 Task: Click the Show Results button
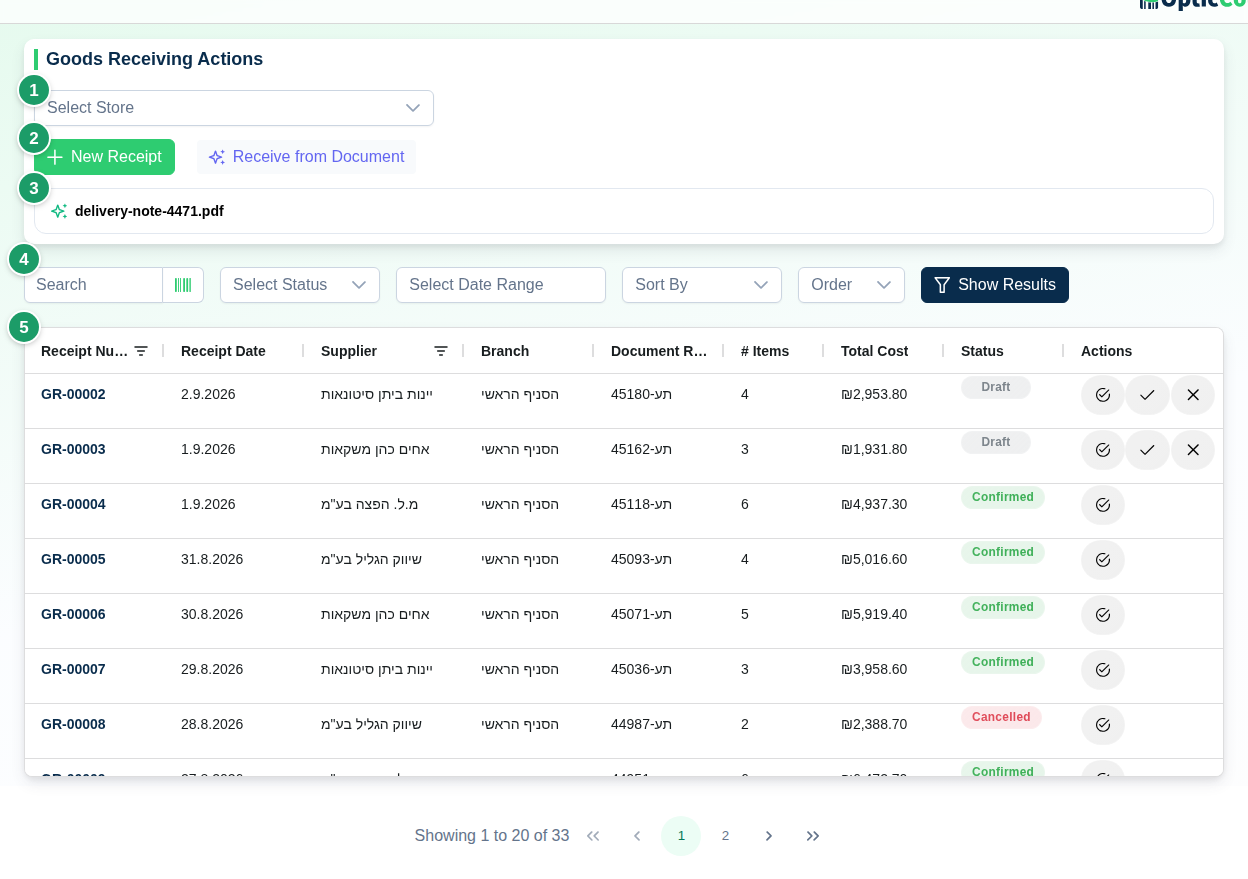pos(995,285)
